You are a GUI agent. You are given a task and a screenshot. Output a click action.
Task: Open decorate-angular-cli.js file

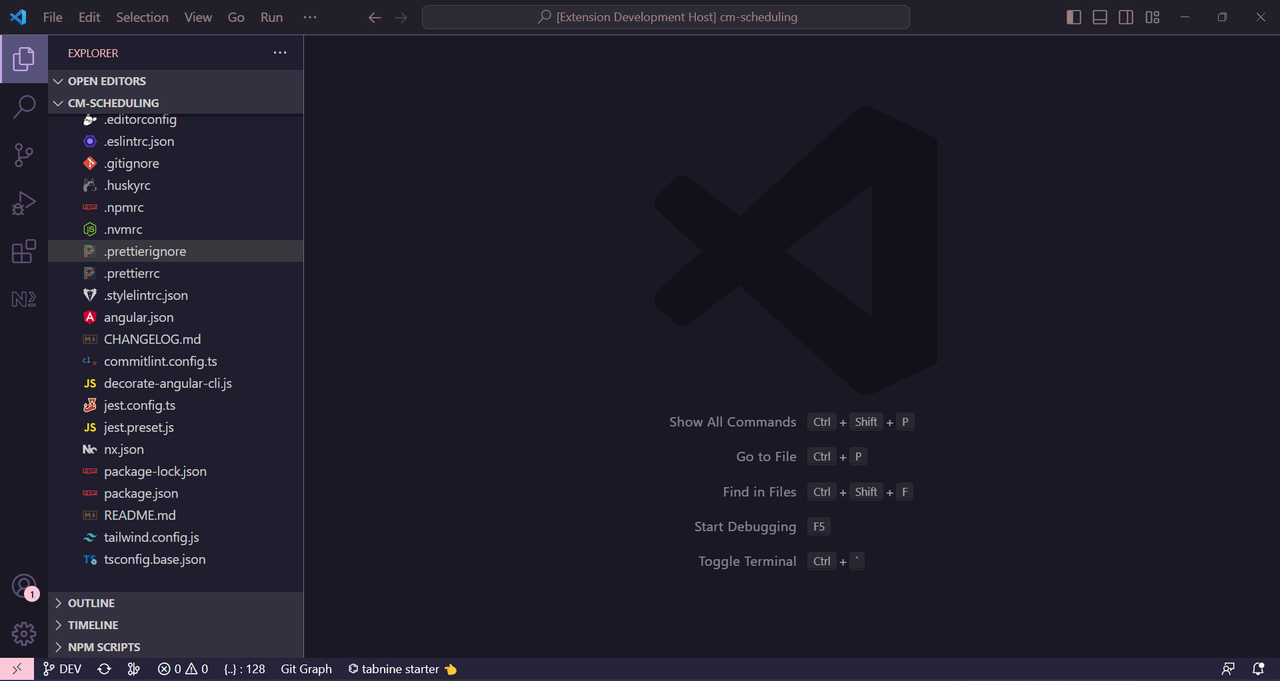click(176, 383)
